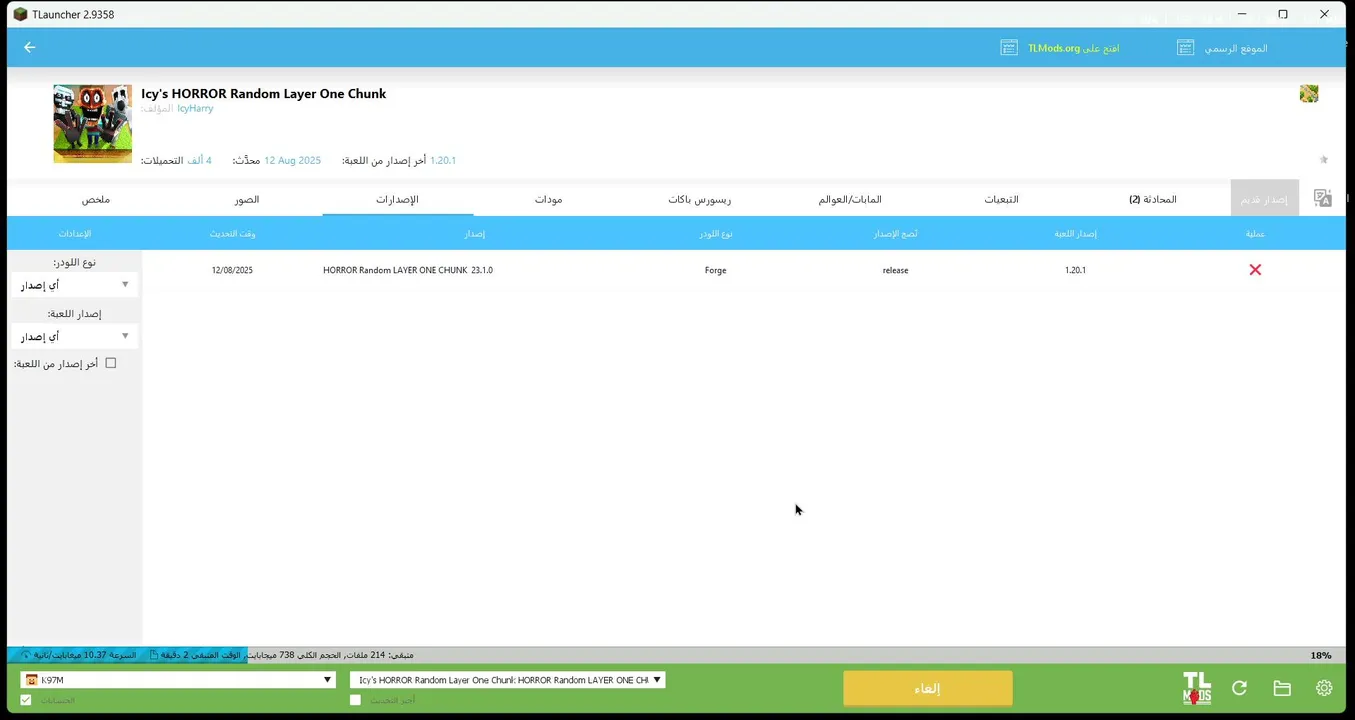Click the red X remove icon for 23.1.0

point(1255,270)
